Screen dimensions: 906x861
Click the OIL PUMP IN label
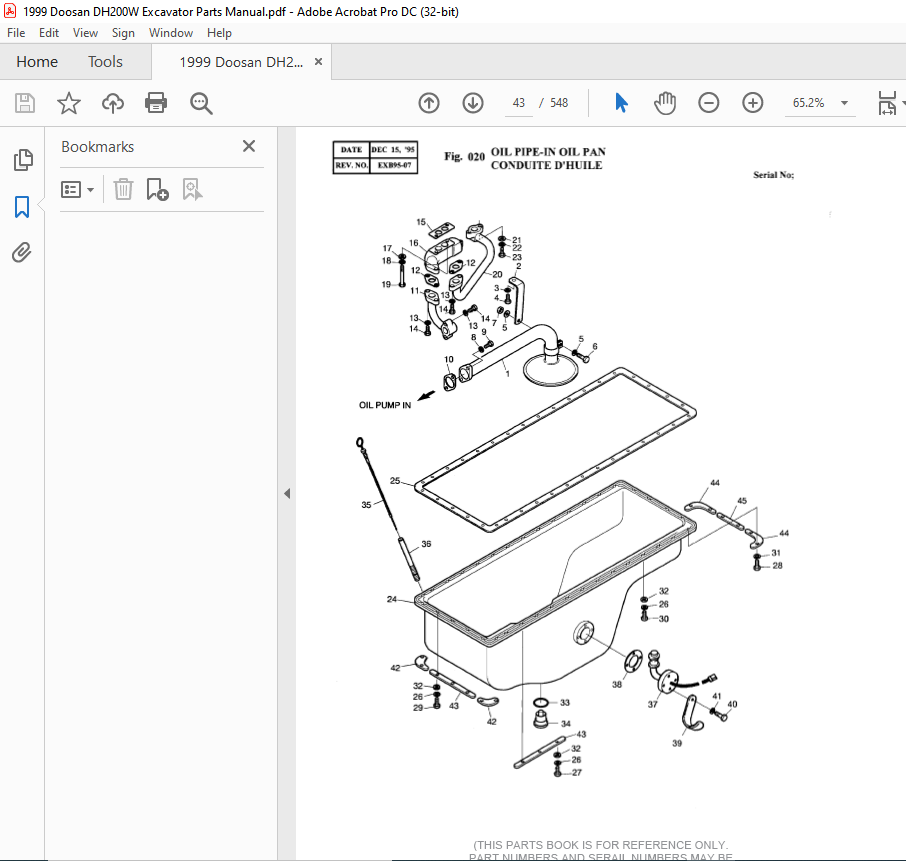(385, 405)
